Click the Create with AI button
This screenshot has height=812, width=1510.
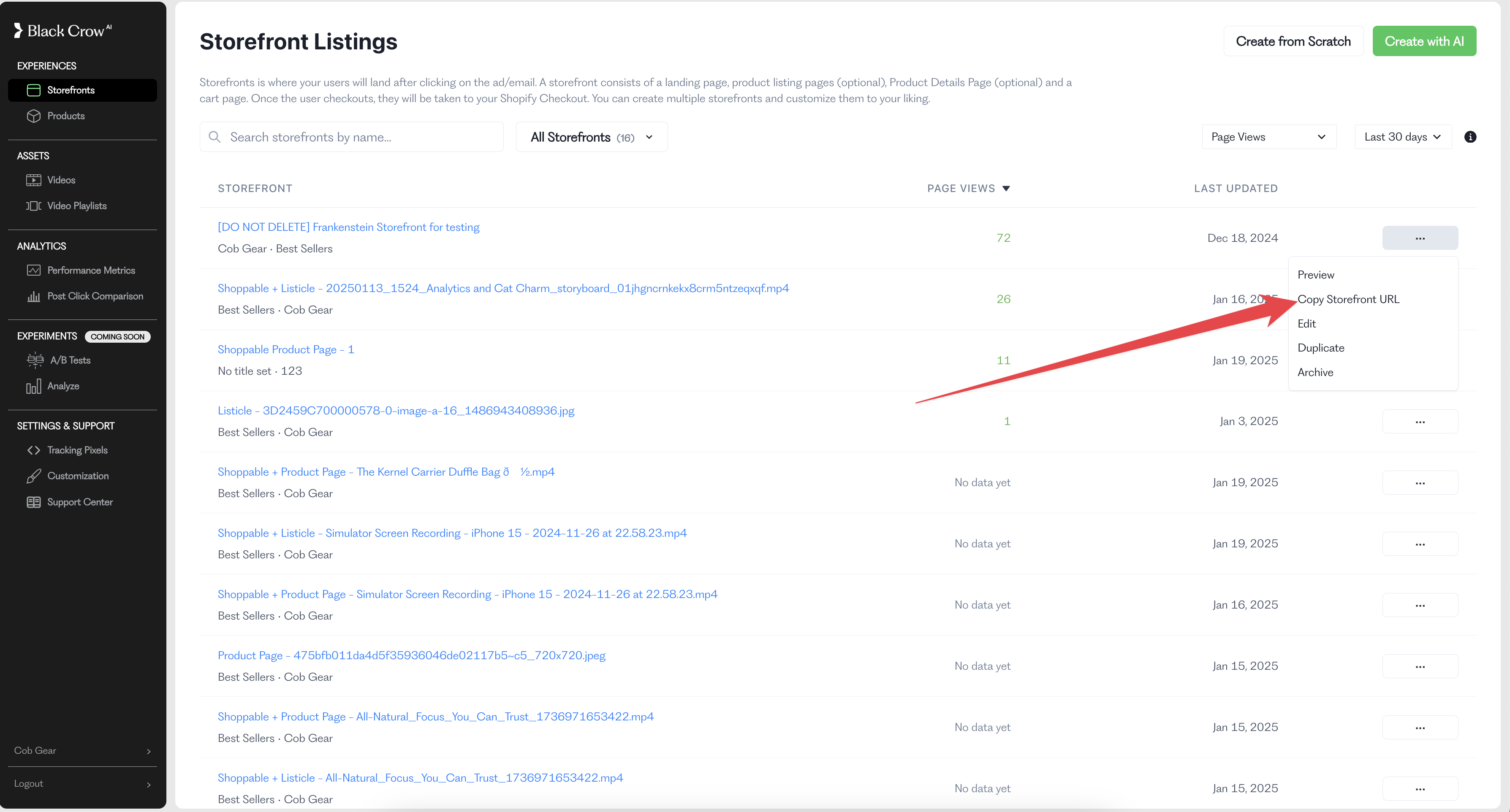(x=1423, y=42)
